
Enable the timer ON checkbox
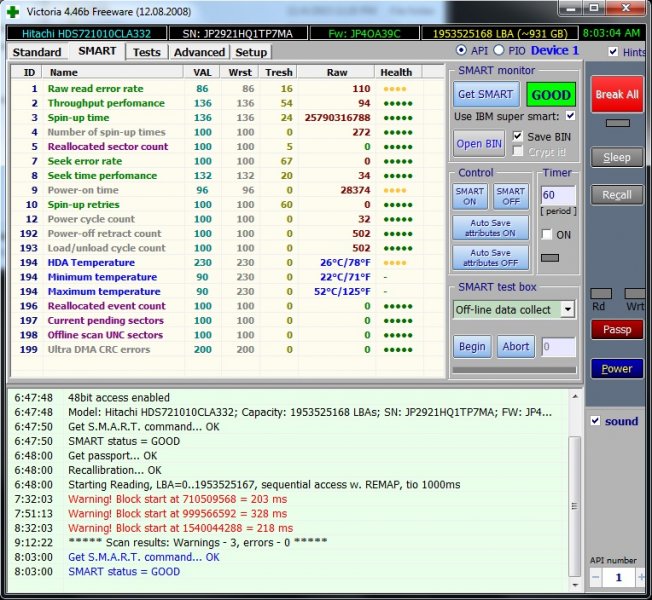[x=546, y=234]
